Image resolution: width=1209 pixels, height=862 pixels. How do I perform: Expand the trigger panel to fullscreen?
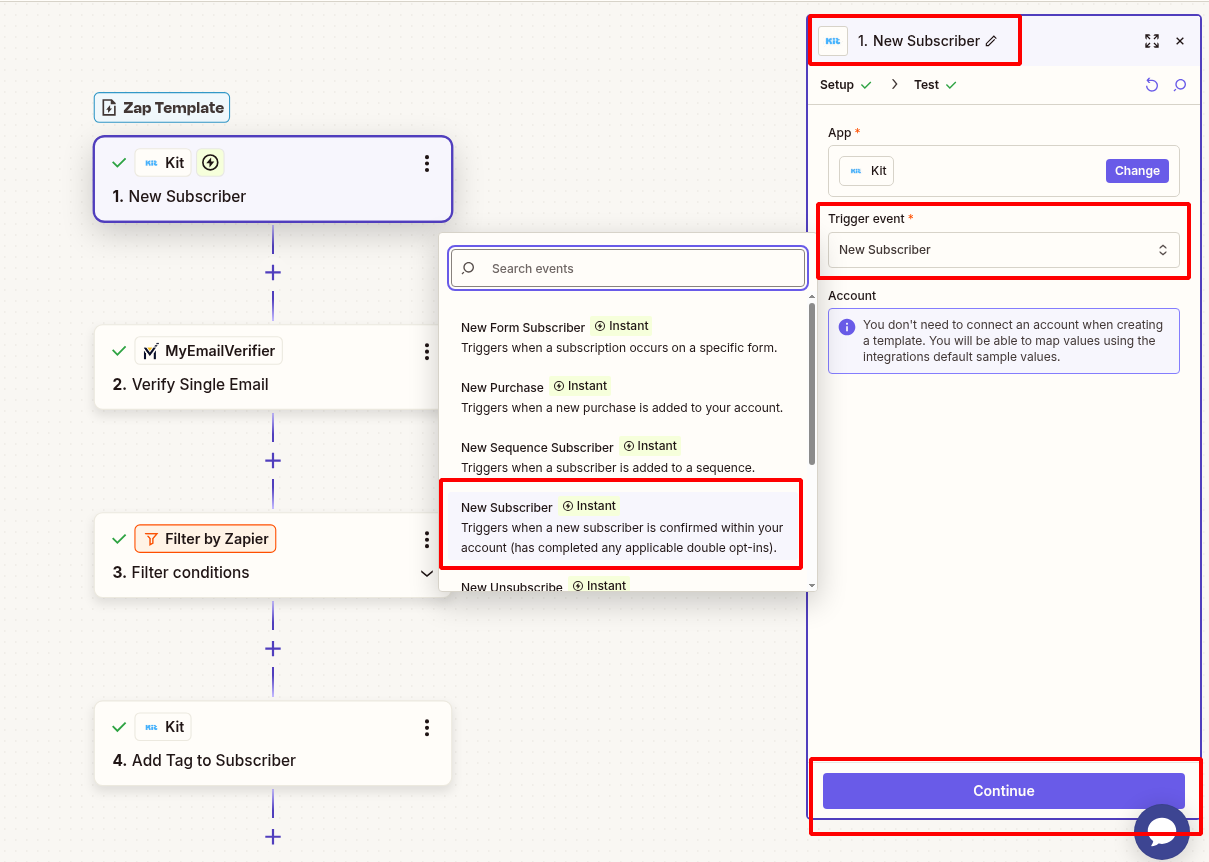click(1151, 41)
